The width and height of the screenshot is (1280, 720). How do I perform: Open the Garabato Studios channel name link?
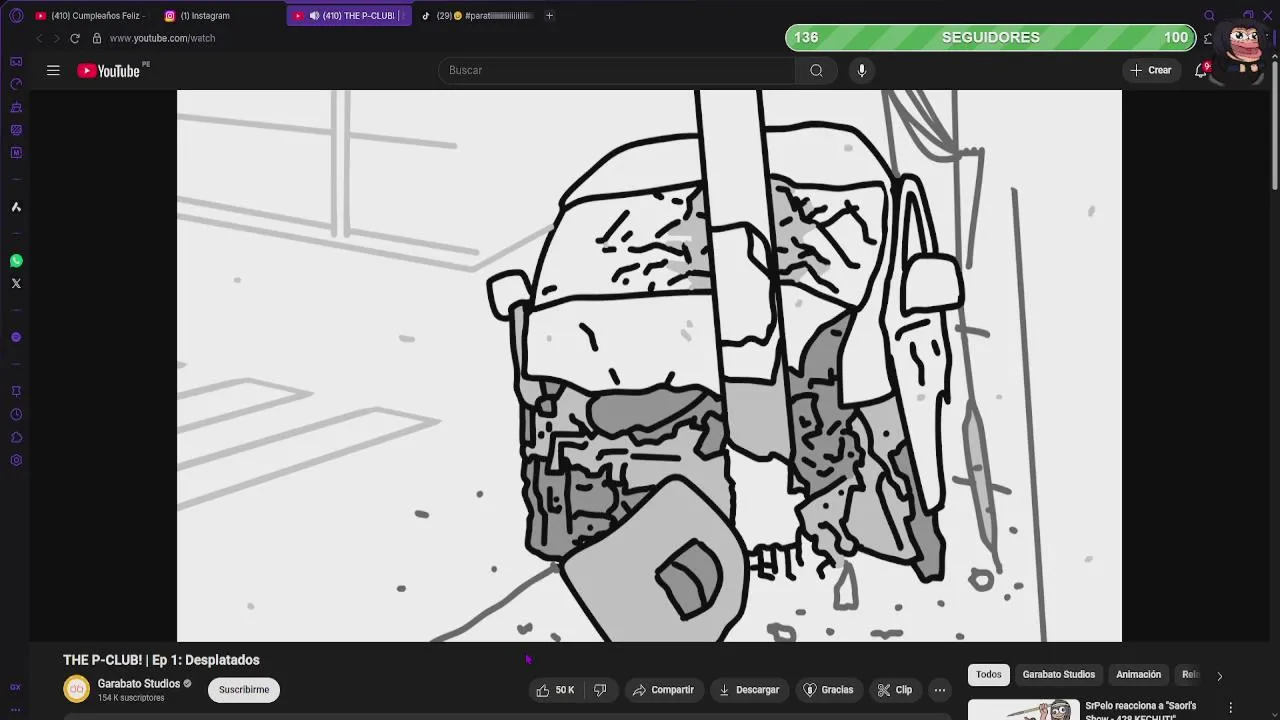[138, 684]
